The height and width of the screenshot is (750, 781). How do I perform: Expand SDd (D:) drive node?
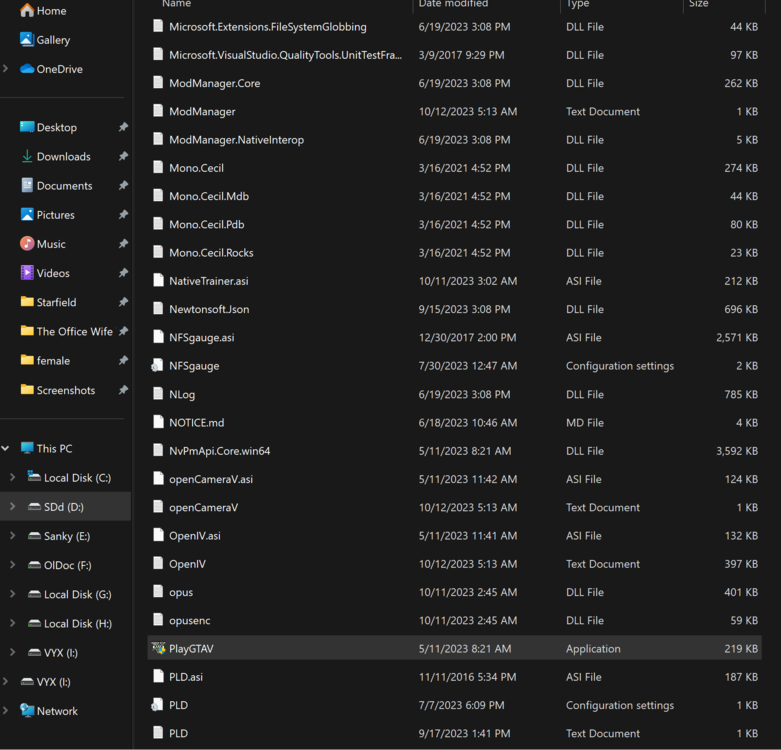click(12, 506)
